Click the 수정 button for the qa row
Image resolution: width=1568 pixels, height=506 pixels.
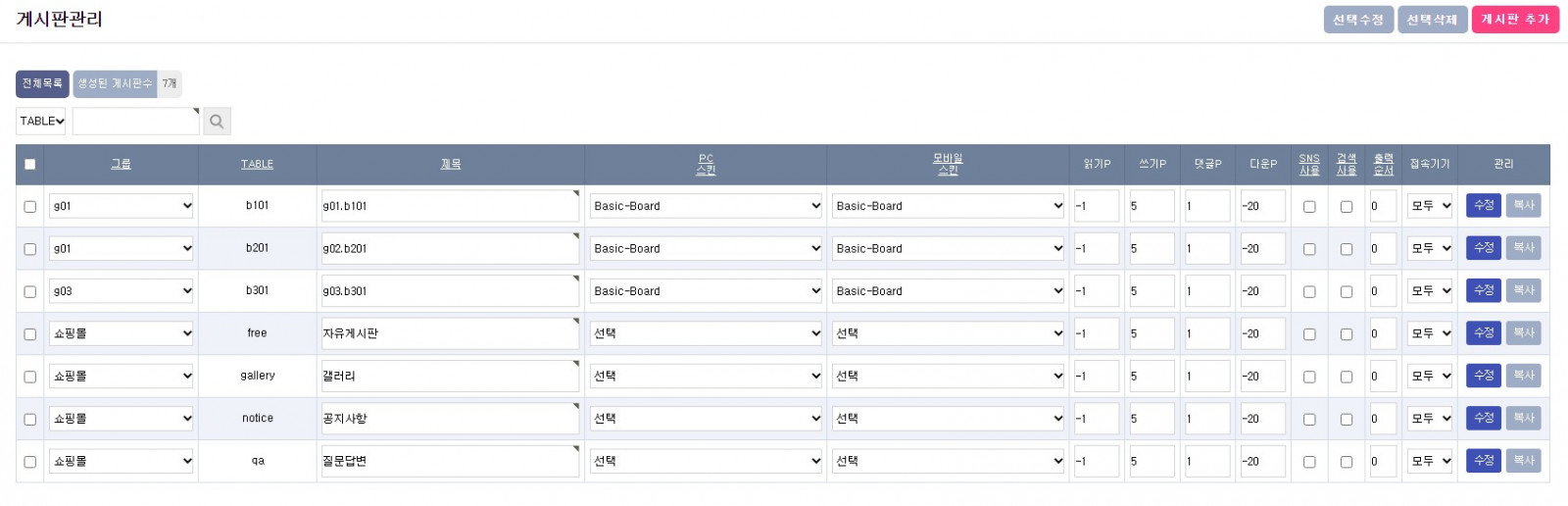tap(1484, 461)
